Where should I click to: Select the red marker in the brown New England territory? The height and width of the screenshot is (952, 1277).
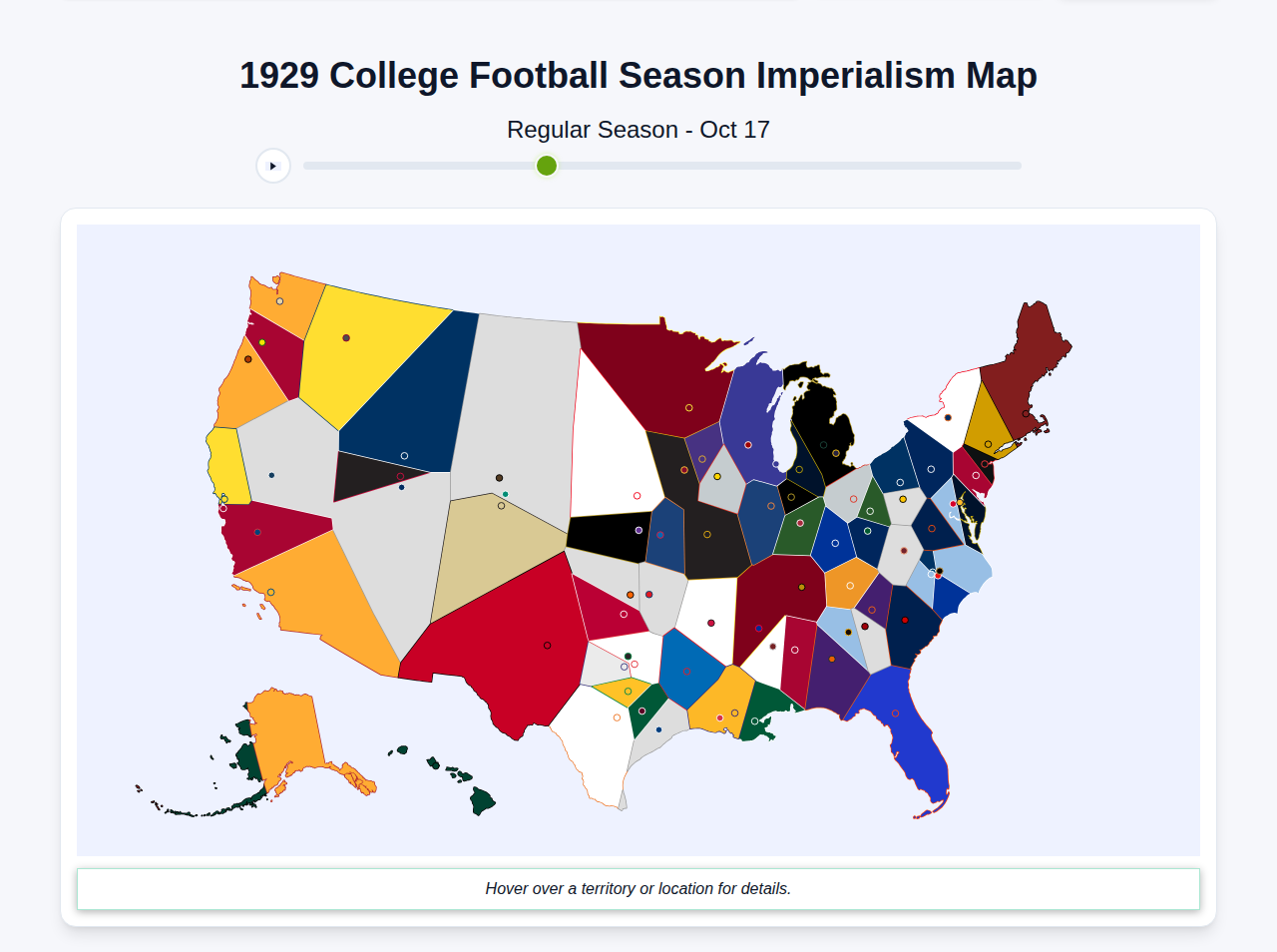[1027, 413]
